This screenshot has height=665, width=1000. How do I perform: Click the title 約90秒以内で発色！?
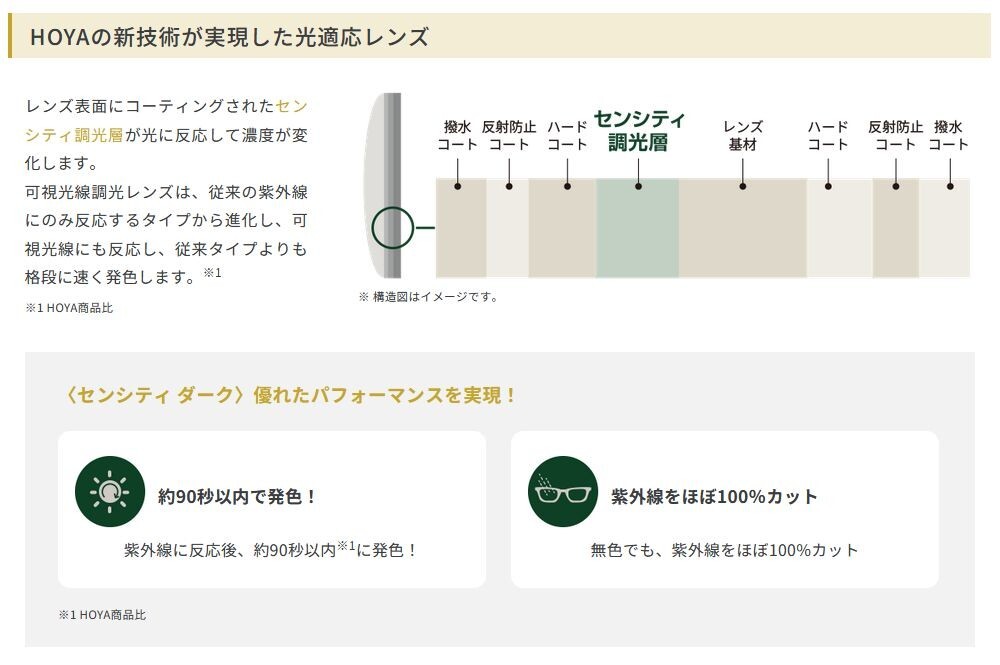237,496
